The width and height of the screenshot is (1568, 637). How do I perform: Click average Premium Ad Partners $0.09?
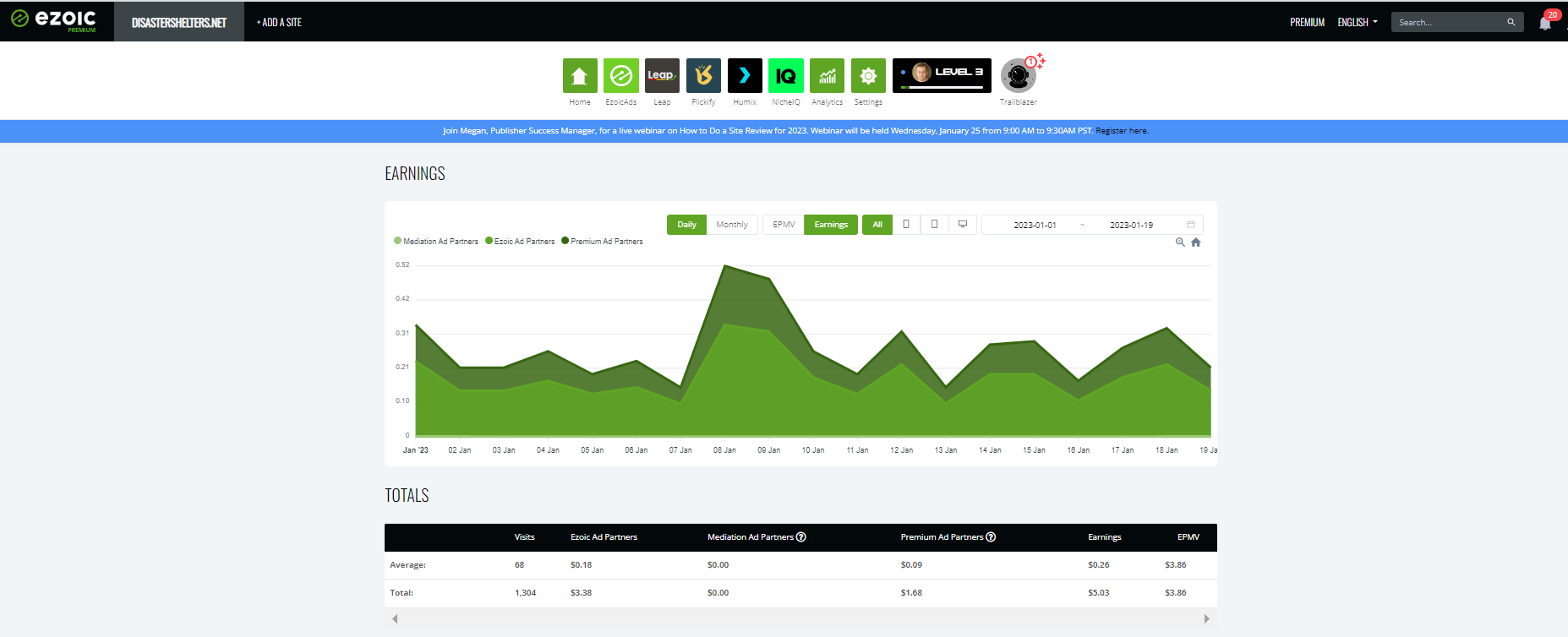(x=911, y=565)
